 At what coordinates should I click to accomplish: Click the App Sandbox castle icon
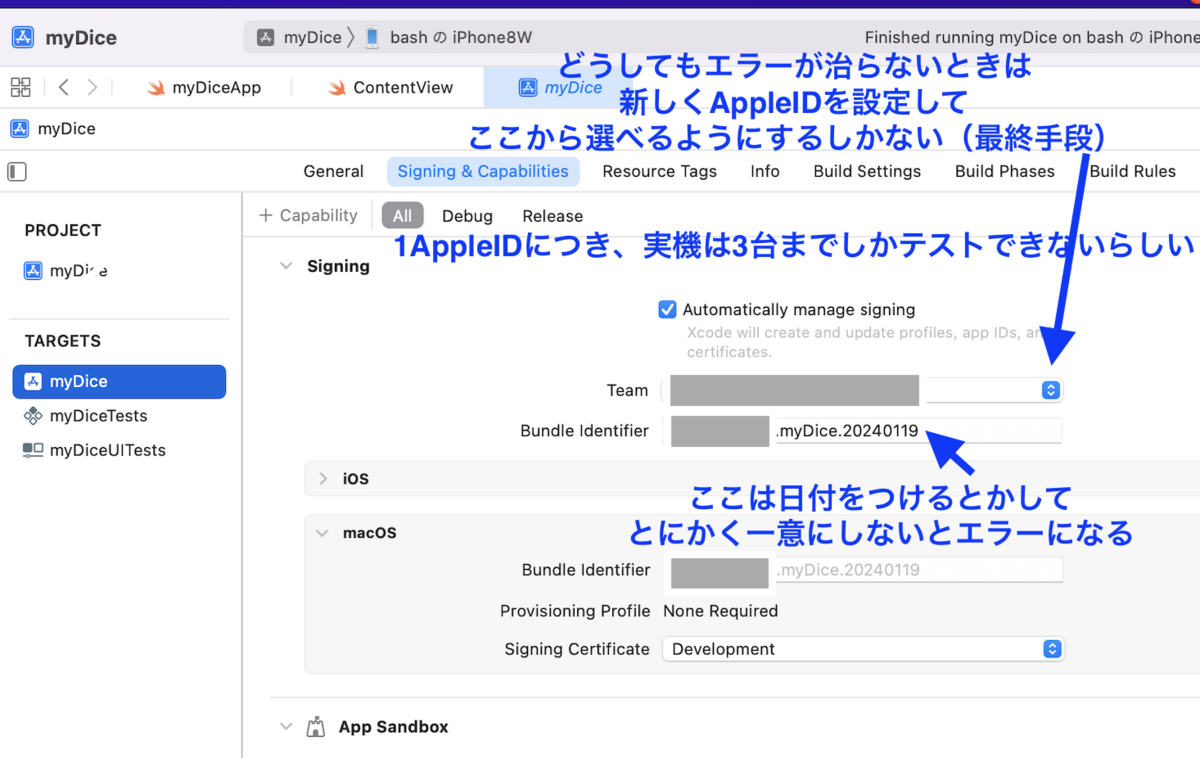pos(316,727)
